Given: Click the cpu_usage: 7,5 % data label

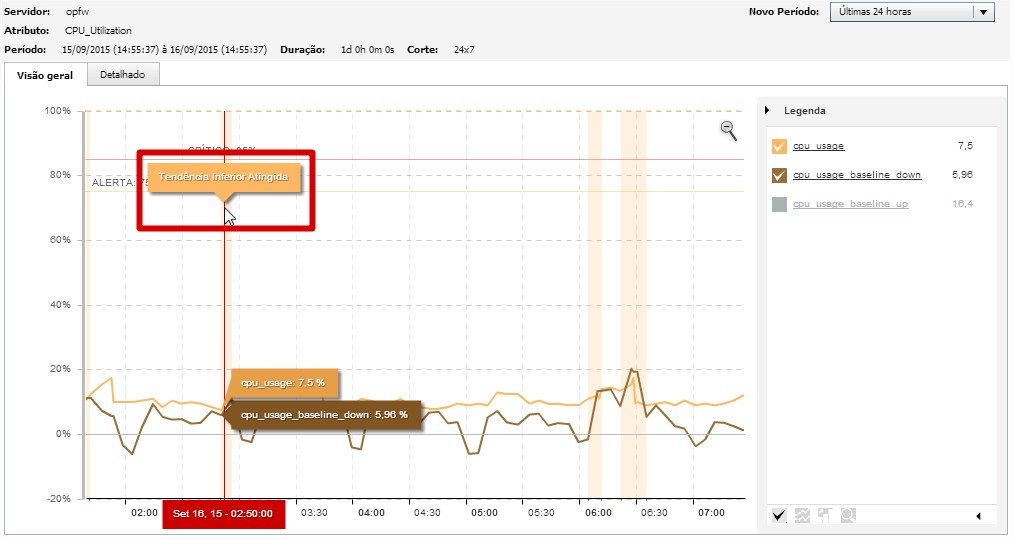Looking at the screenshot, I should [x=283, y=382].
